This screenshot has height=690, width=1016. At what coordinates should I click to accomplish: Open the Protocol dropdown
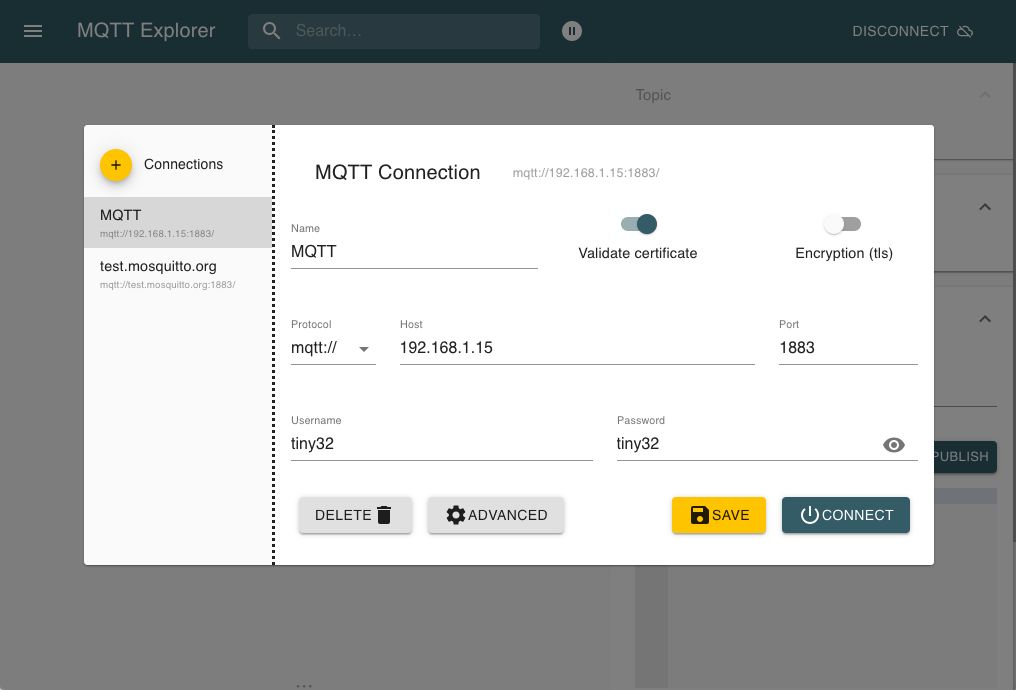click(333, 348)
